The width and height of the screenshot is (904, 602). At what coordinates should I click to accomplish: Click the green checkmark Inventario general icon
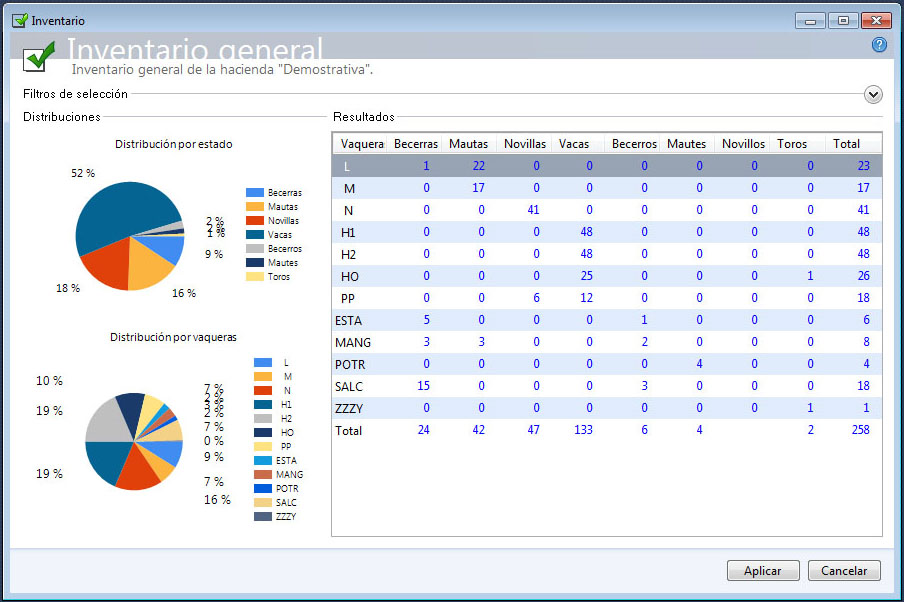39,57
